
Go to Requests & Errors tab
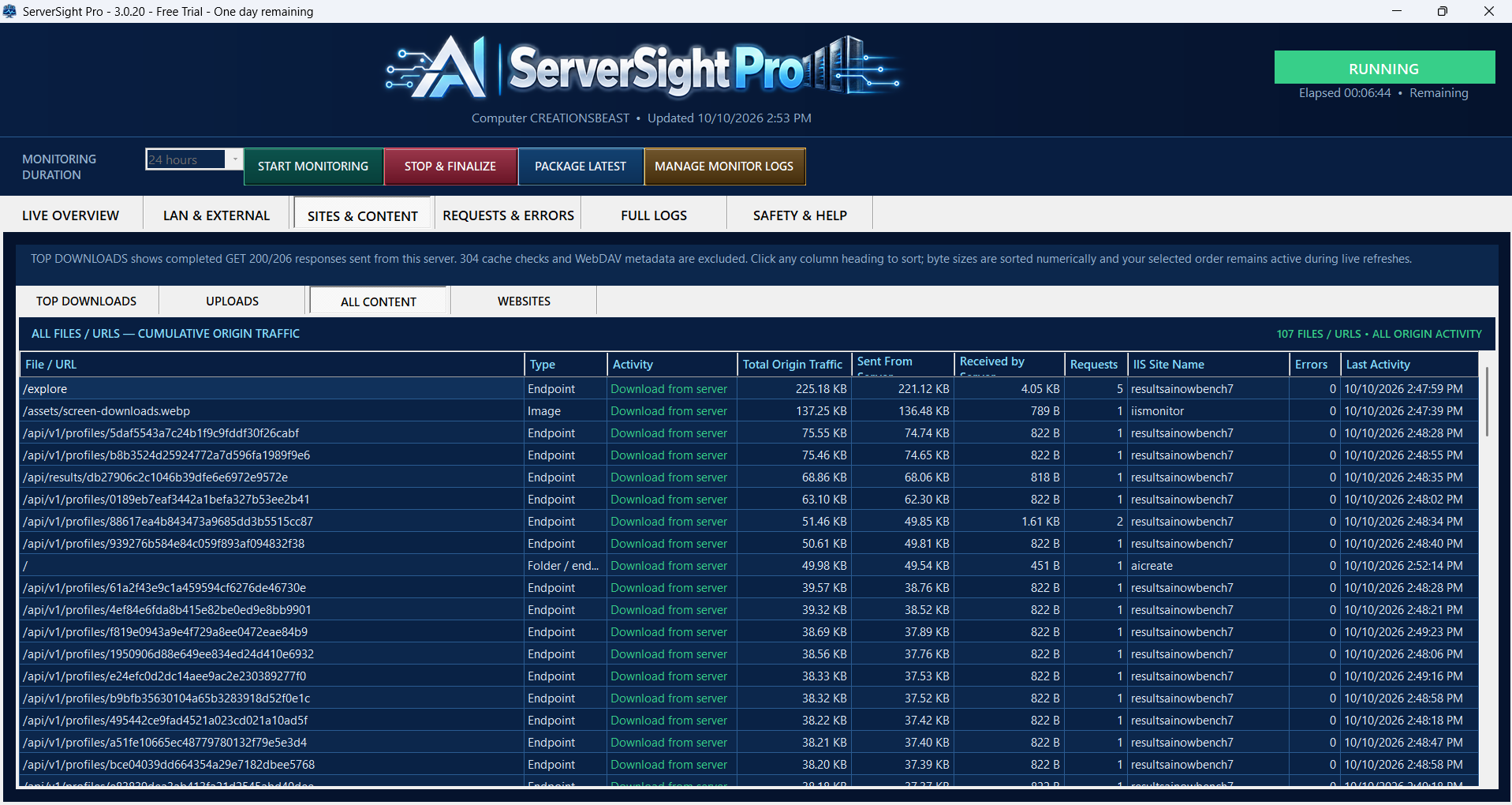click(x=509, y=215)
